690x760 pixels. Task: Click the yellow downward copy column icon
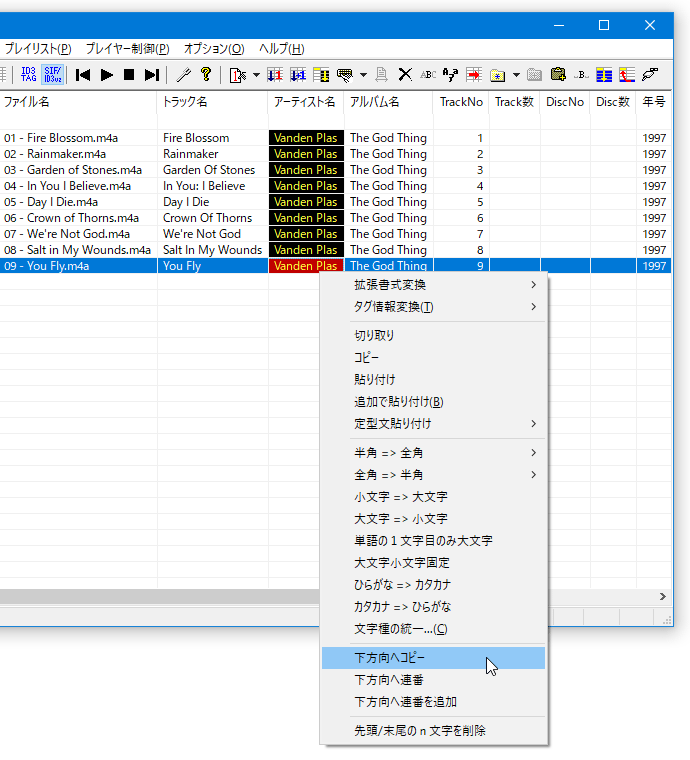click(321, 75)
